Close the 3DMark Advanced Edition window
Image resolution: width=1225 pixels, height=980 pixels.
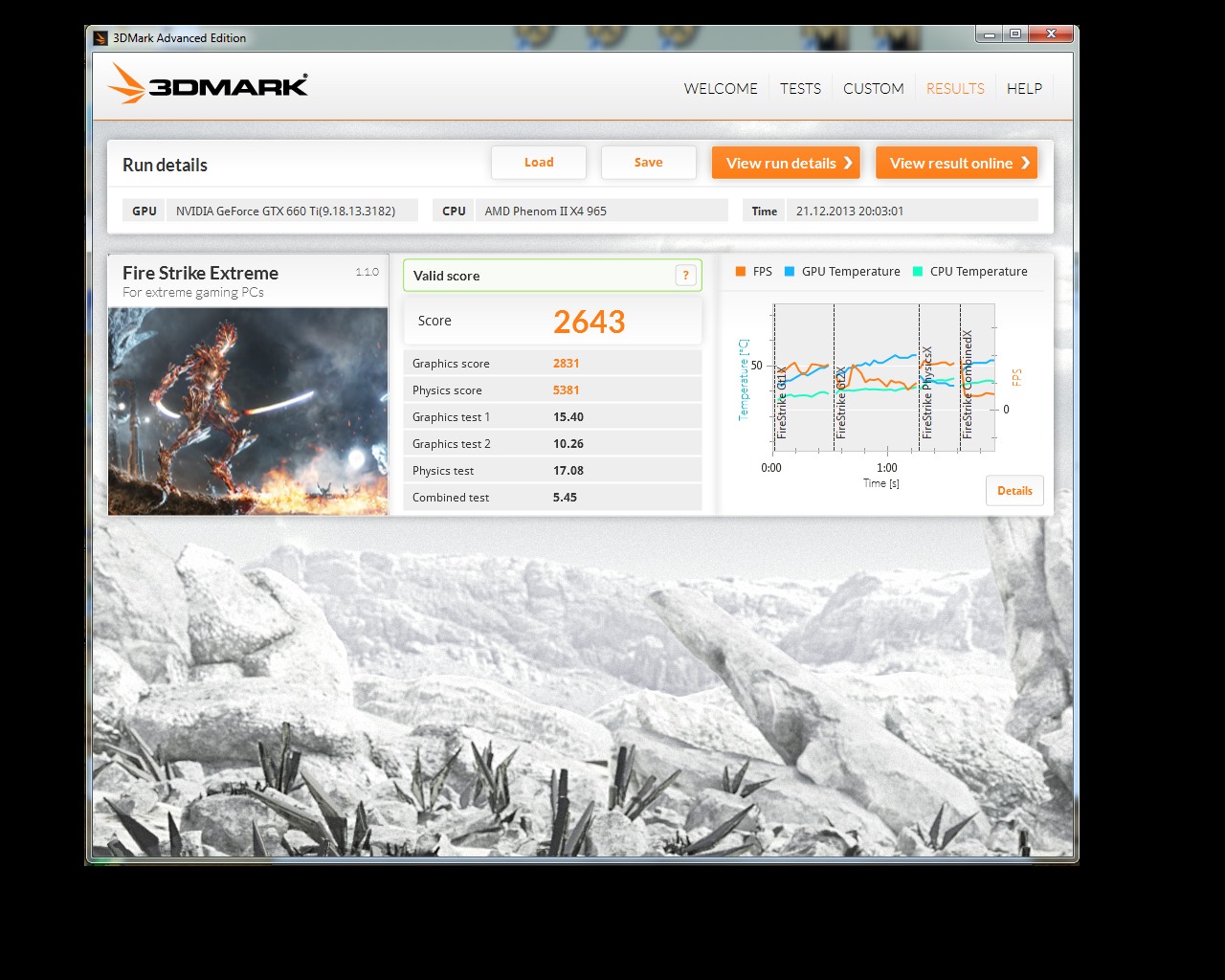tap(1051, 34)
